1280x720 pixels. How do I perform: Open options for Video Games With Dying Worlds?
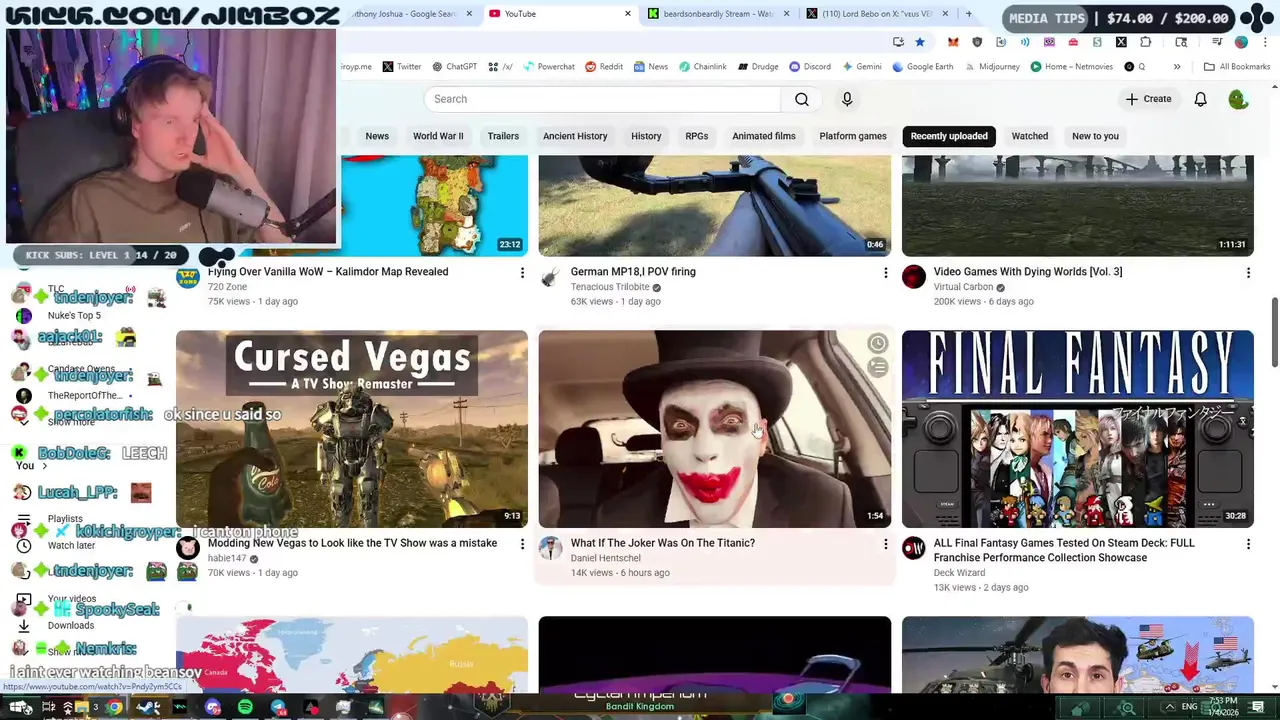1248,272
